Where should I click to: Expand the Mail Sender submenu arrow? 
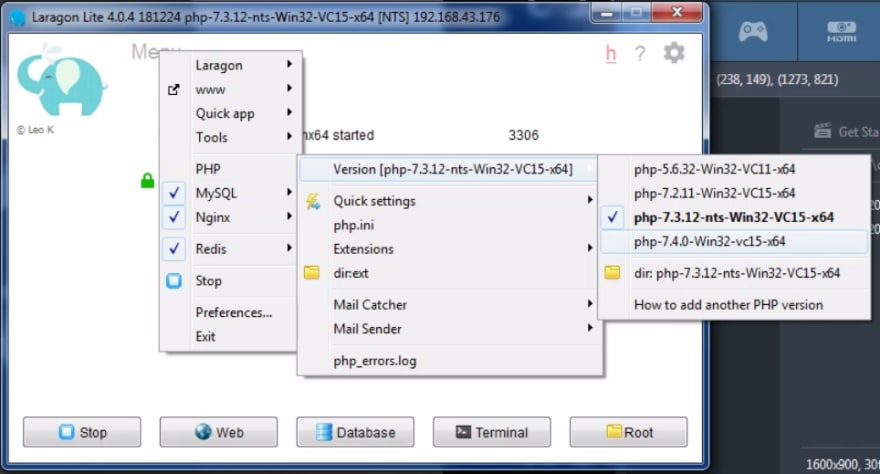590,328
